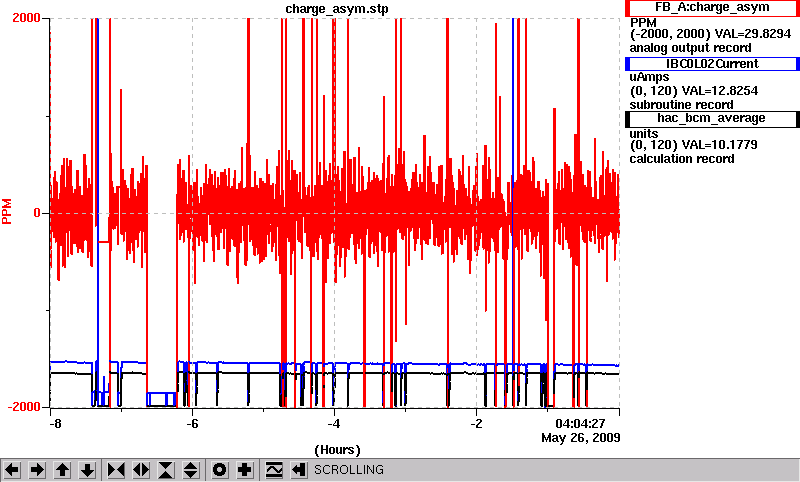Select the IBC0L02Current blue legend entry
The image size is (800, 482).
[x=712, y=64]
